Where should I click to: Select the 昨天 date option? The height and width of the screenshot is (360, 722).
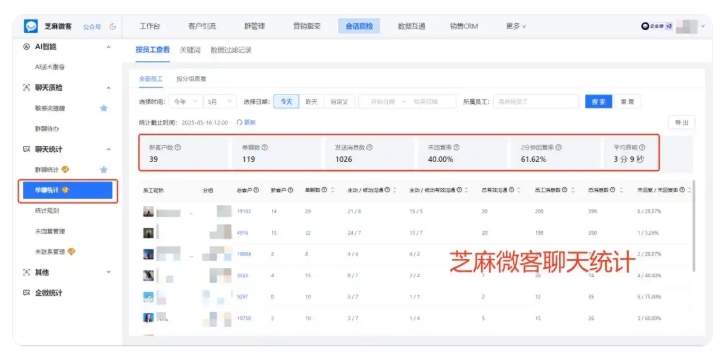(x=312, y=102)
